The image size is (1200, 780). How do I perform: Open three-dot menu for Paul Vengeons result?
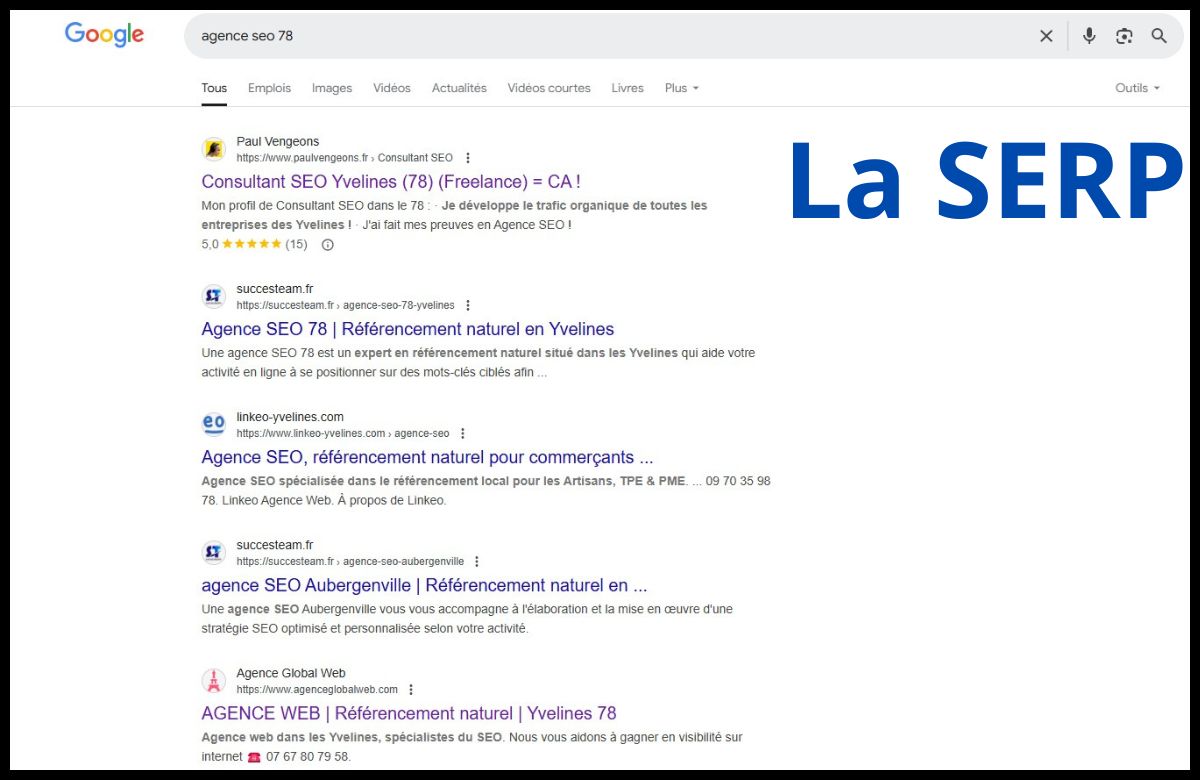(x=468, y=158)
